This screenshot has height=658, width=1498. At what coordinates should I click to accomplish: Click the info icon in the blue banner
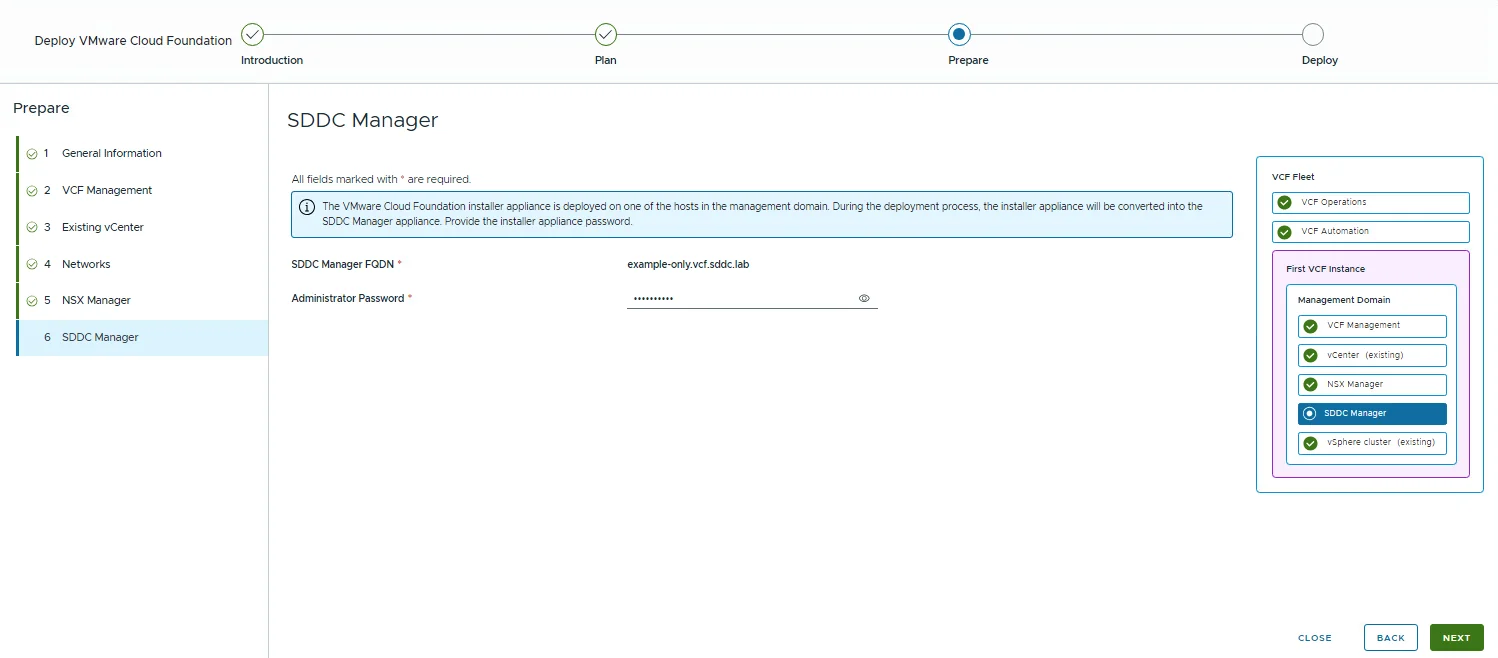308,207
